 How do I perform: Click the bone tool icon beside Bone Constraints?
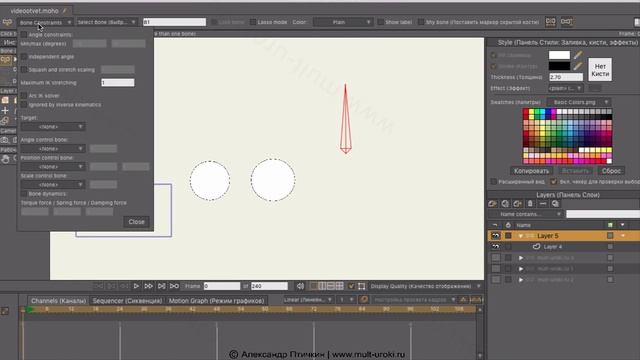tap(7, 22)
